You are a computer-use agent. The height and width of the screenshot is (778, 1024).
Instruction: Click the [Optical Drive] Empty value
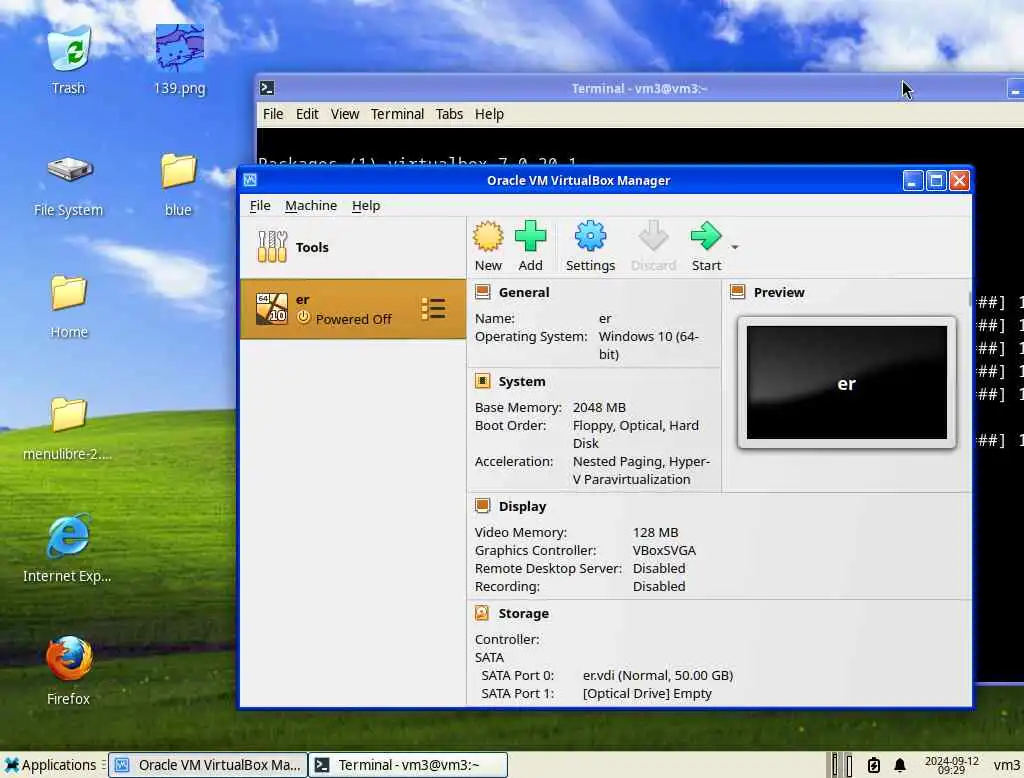pos(647,693)
